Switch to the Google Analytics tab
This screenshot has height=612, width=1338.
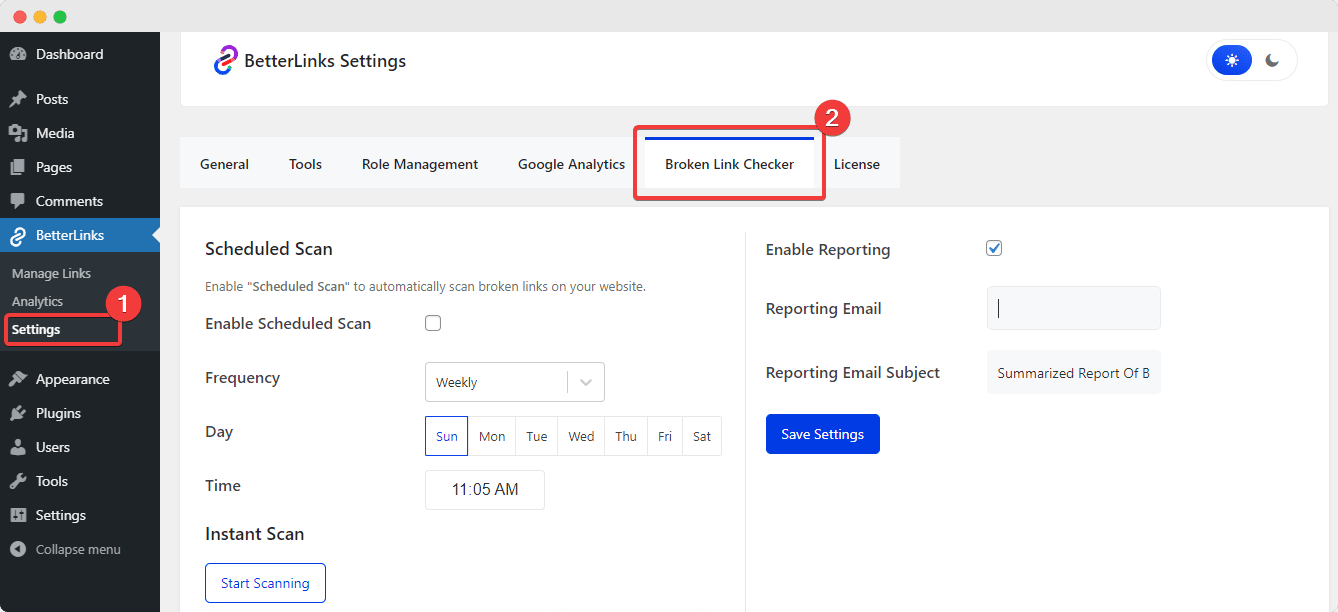point(571,163)
